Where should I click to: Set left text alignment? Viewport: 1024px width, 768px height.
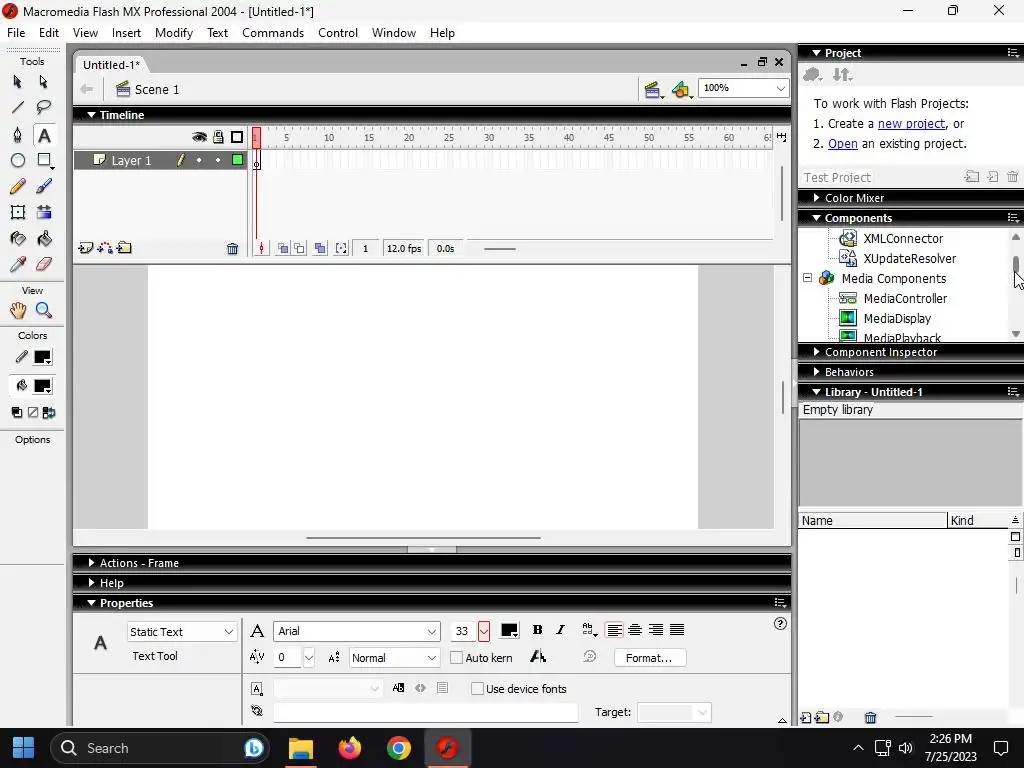click(614, 630)
